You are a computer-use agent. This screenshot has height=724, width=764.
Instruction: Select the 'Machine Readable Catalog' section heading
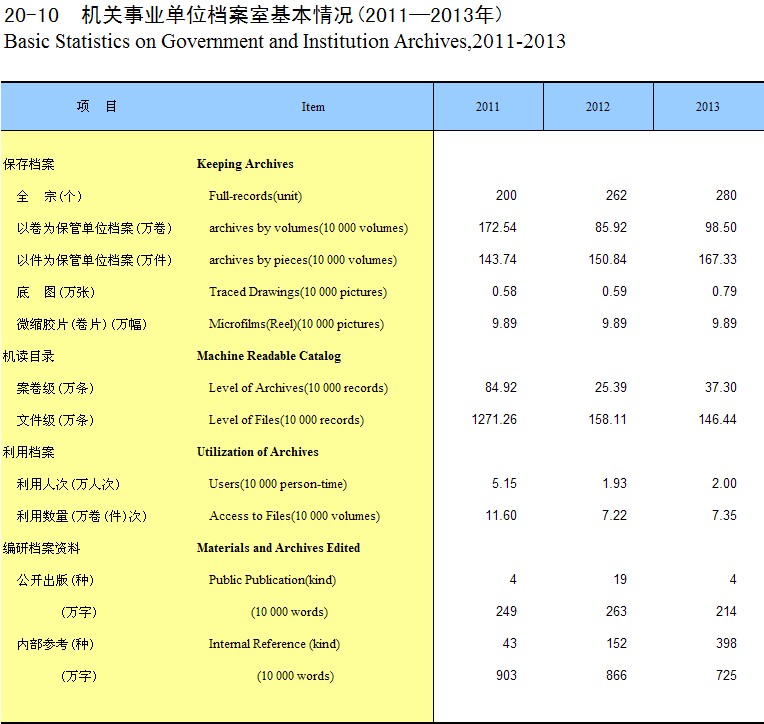coord(268,356)
